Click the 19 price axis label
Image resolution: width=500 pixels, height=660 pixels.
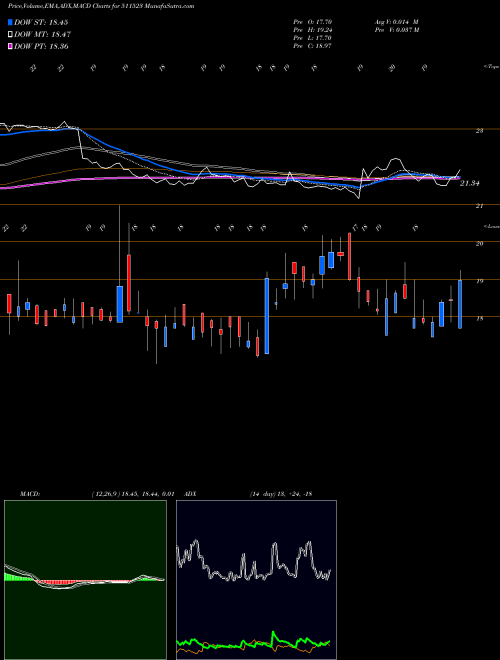point(479,281)
